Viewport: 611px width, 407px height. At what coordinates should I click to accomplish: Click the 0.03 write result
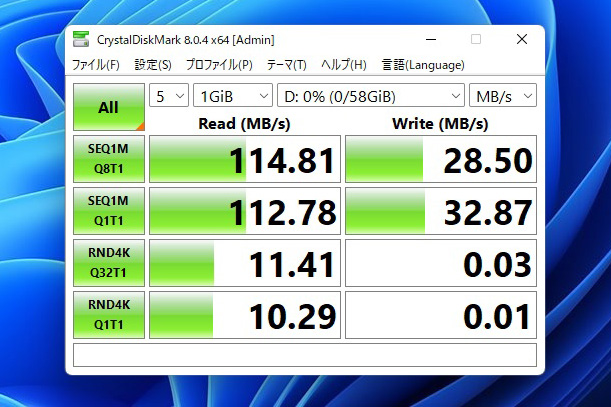click(x=441, y=262)
